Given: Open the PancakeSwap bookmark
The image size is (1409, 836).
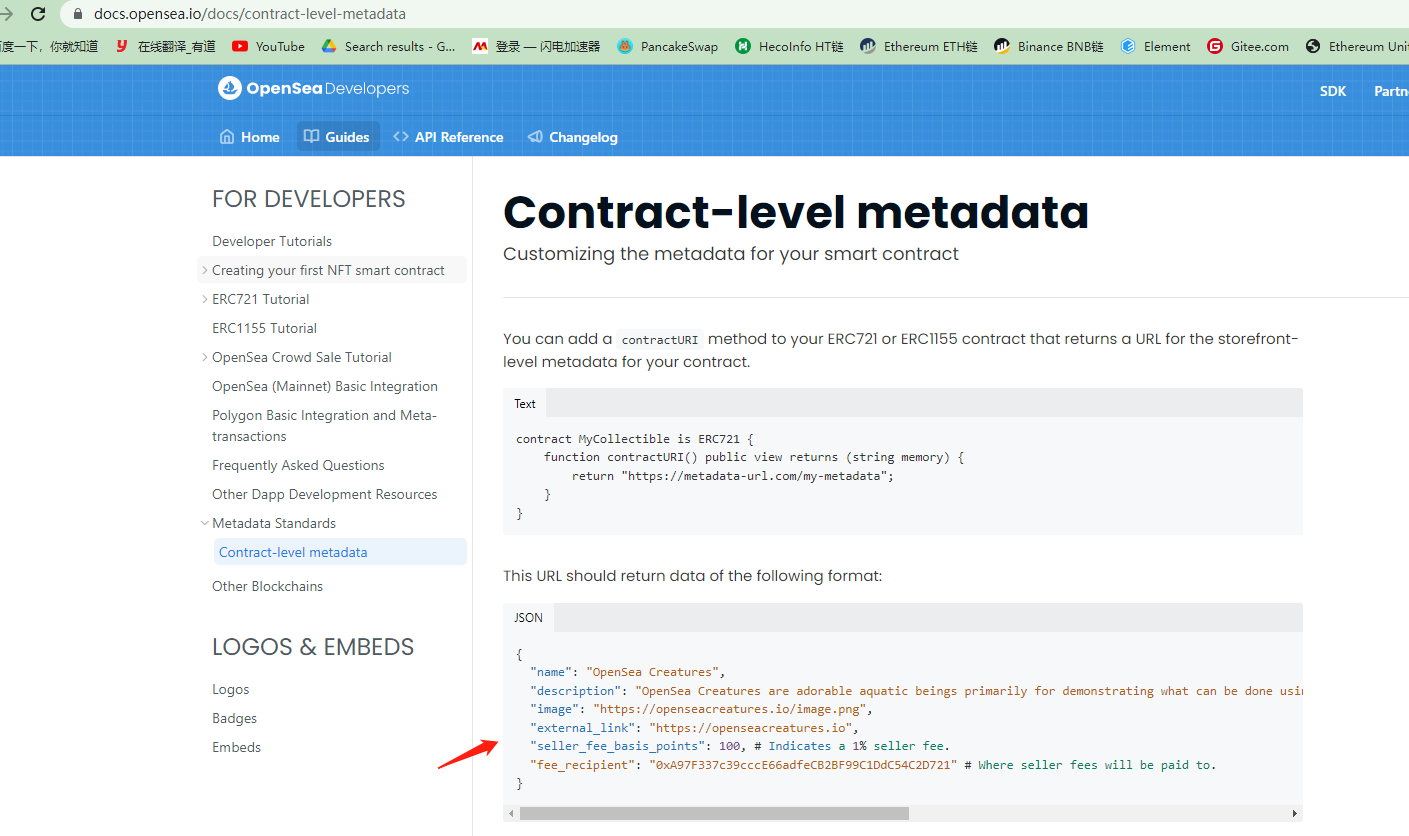Looking at the screenshot, I should 667,46.
